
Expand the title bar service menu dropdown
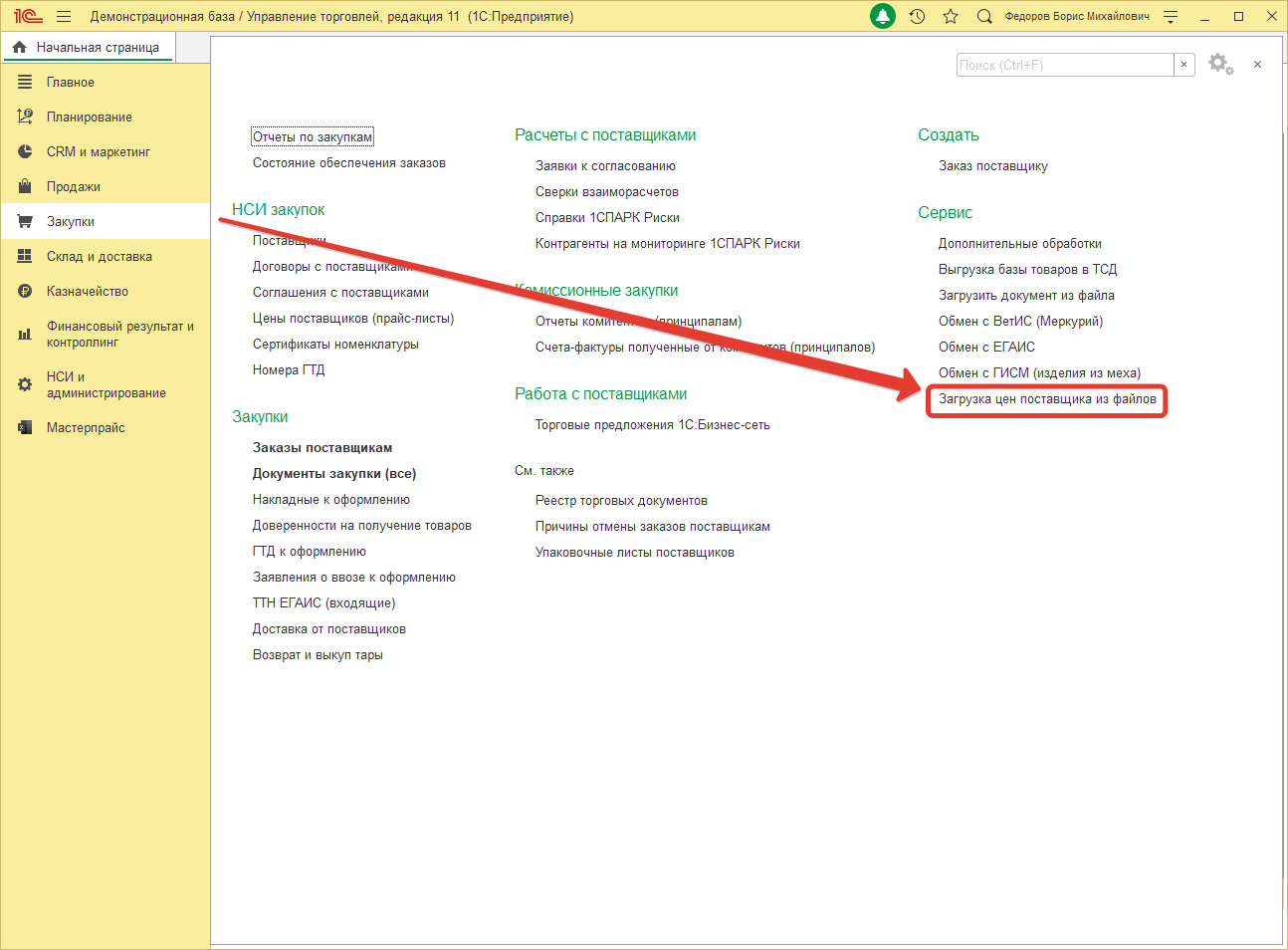coord(1171,16)
